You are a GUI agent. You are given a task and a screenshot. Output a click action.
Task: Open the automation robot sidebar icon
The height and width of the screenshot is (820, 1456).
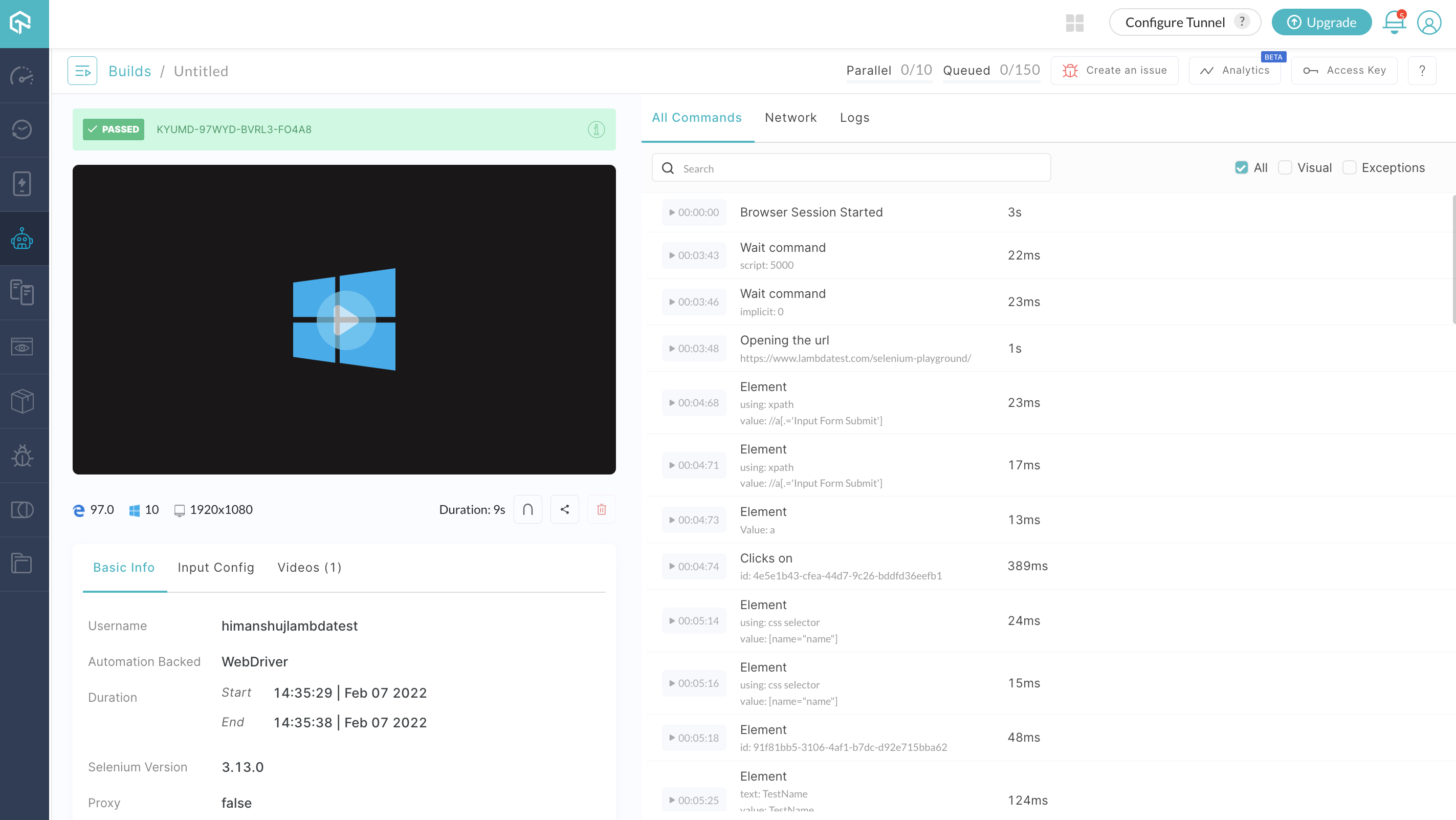pyautogui.click(x=22, y=238)
